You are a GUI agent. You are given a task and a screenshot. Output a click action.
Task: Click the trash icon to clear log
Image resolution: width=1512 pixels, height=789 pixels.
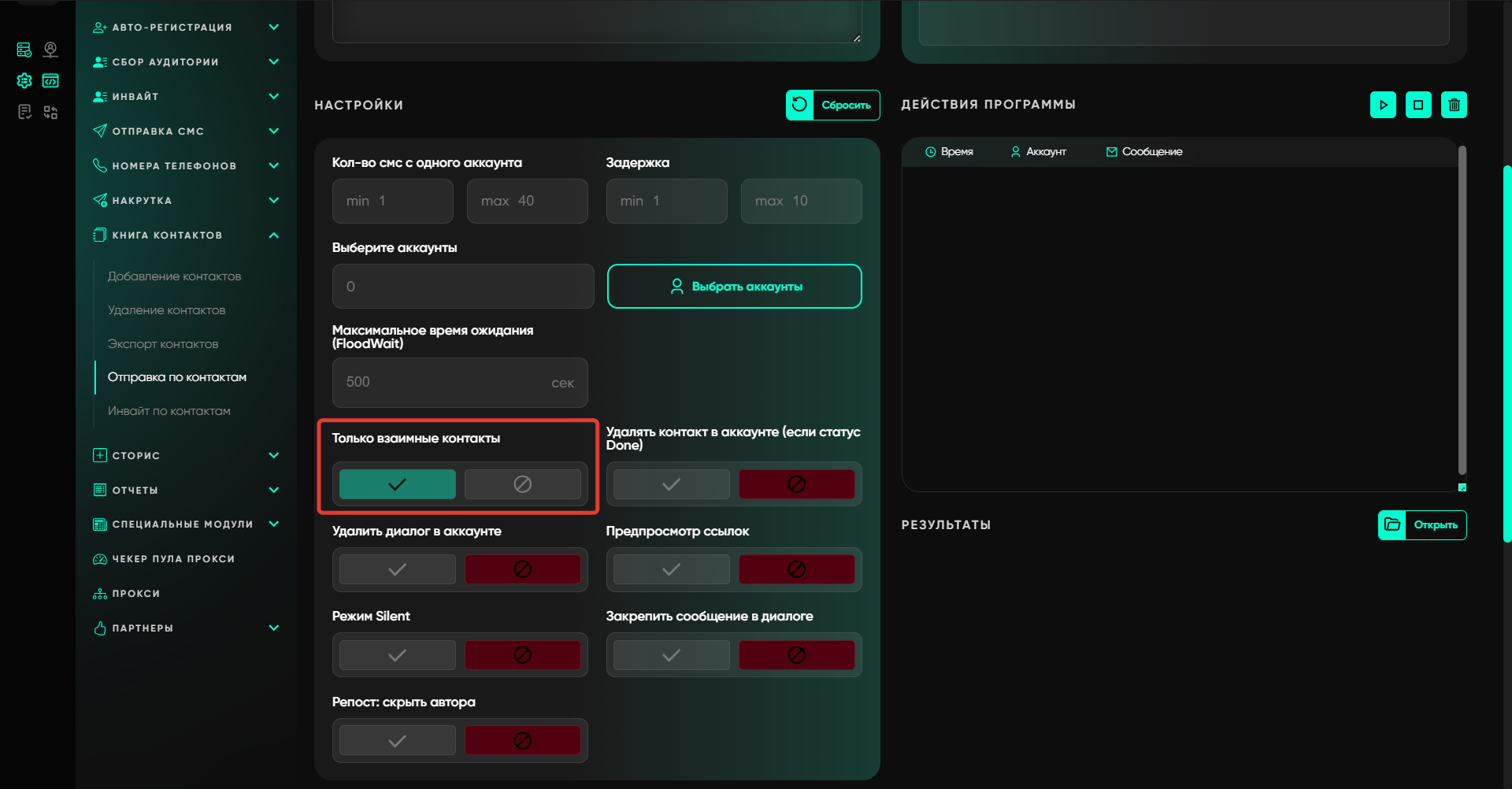point(1454,105)
